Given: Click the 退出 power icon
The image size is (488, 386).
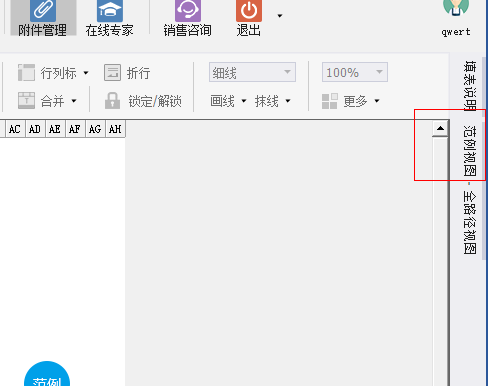Looking at the screenshot, I should pyautogui.click(x=249, y=11).
